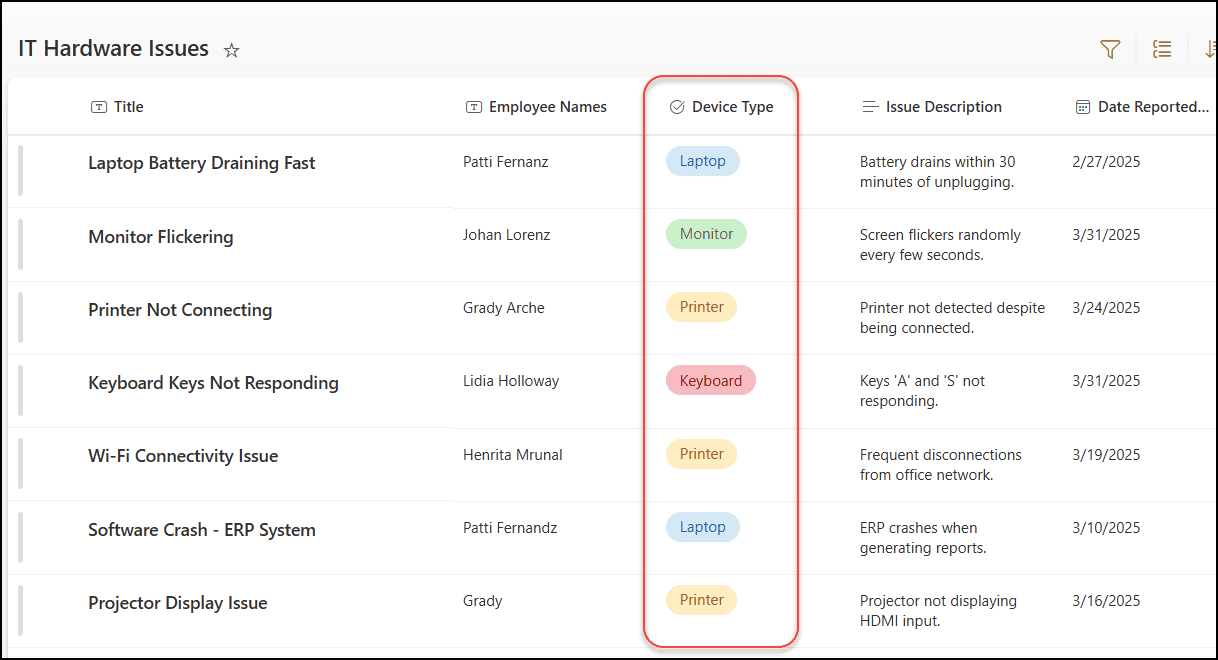Open Wi-Fi Connectivity Issue item
Image resolution: width=1218 pixels, height=660 pixels.
click(x=183, y=456)
